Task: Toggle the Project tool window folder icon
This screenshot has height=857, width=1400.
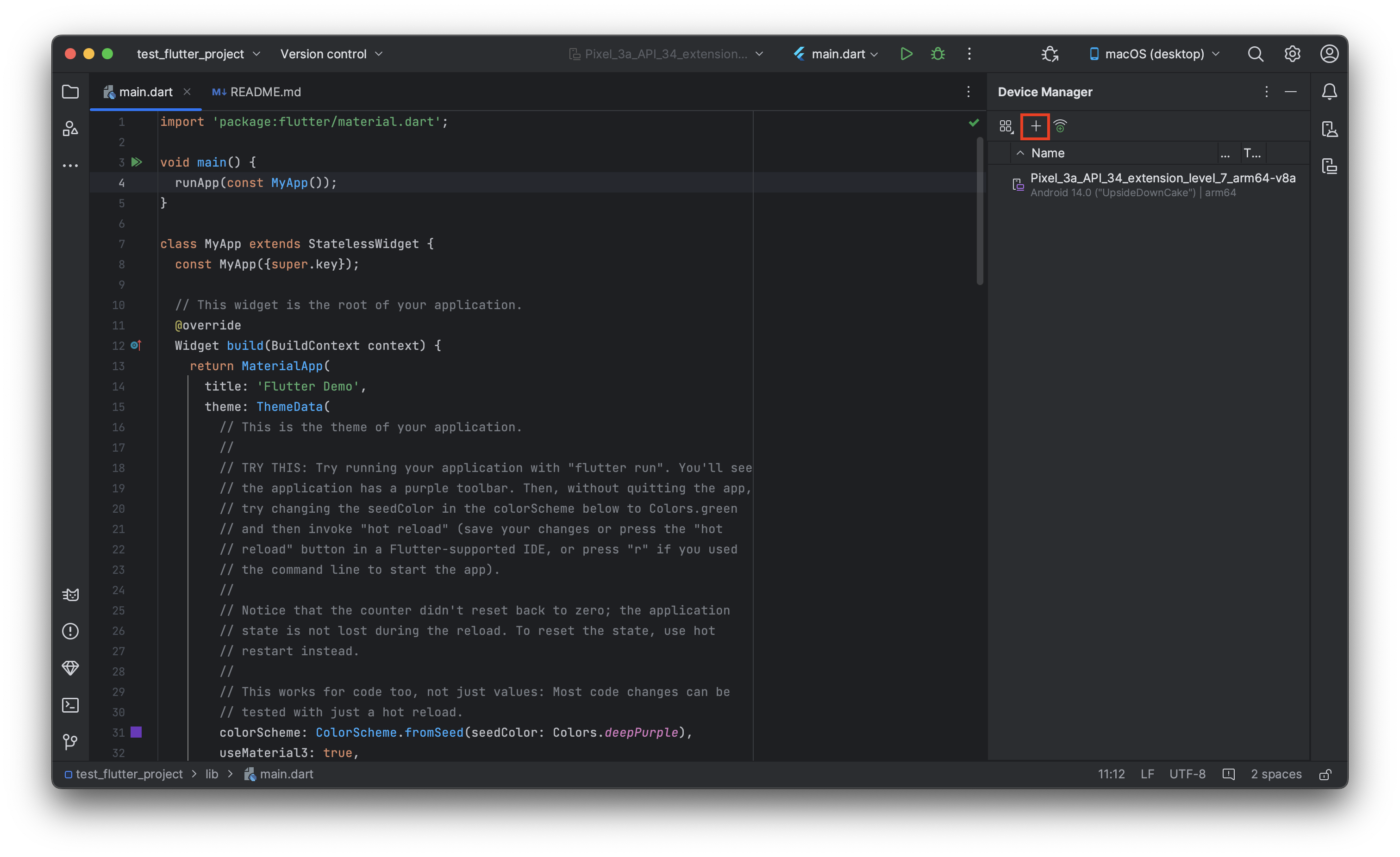Action: tap(70, 92)
